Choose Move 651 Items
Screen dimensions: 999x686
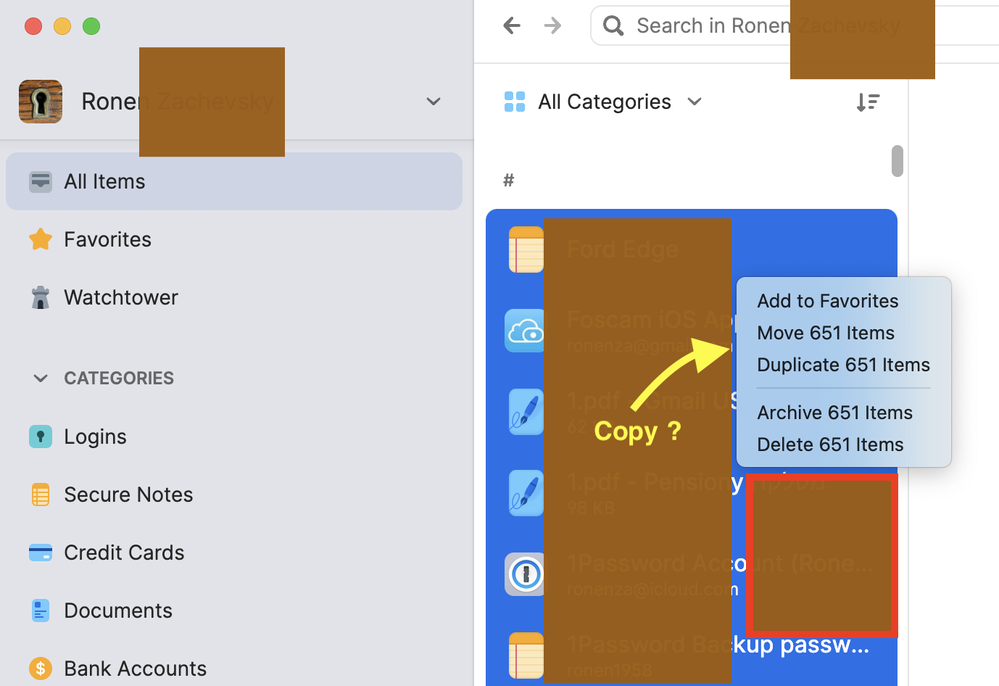825,333
